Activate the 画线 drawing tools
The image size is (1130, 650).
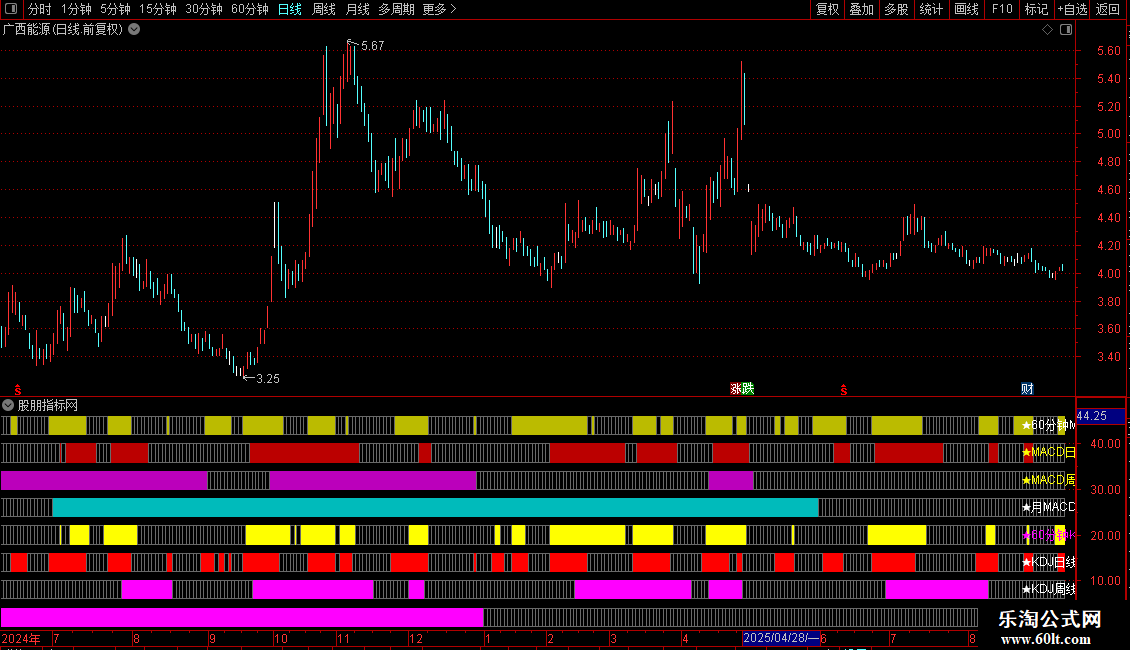tap(966, 9)
